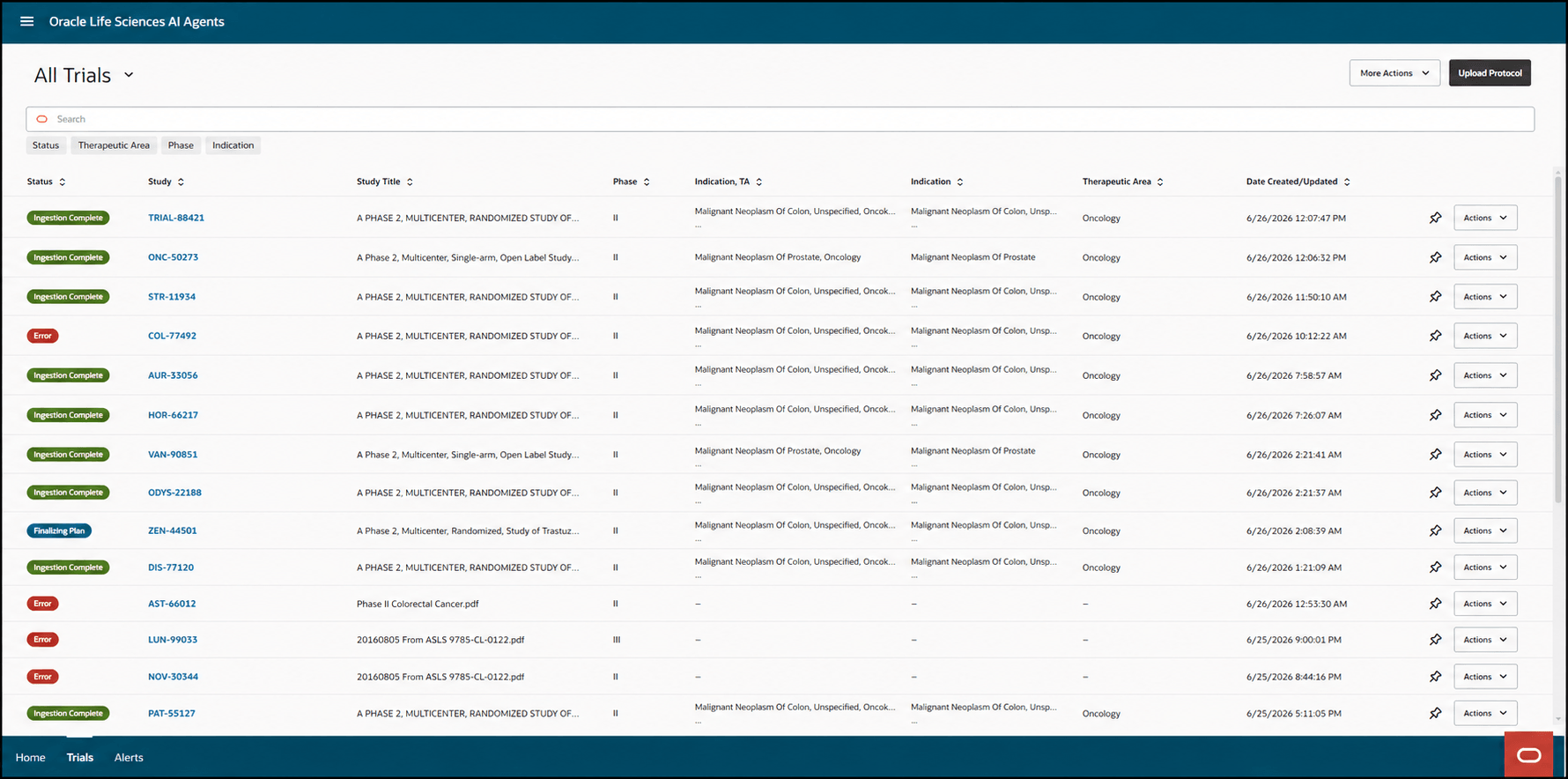
Task: Switch to the Alerts tab
Action: (129, 758)
